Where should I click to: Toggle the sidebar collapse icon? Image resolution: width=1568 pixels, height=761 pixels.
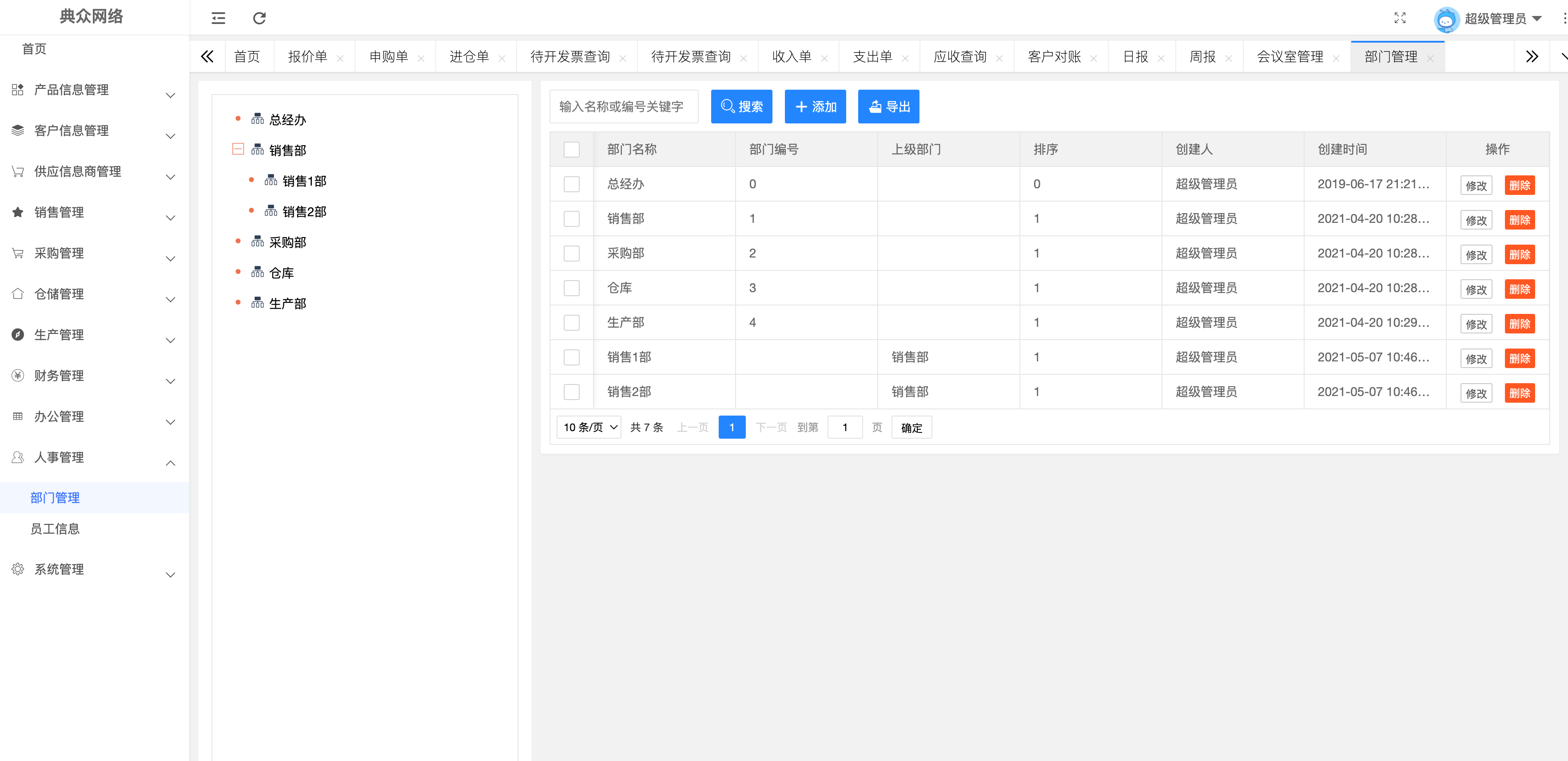(x=218, y=18)
